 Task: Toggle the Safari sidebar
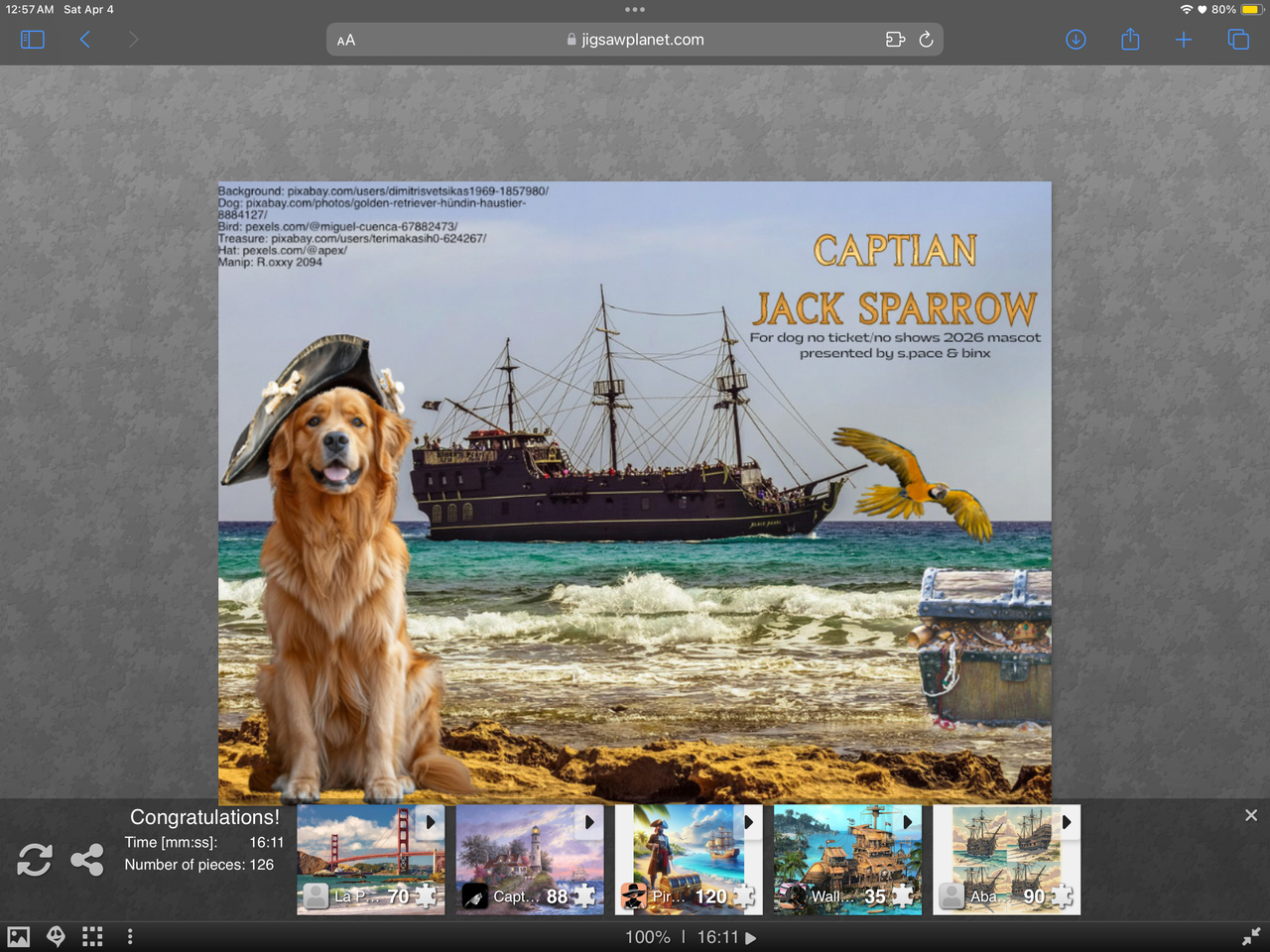pos(33,40)
